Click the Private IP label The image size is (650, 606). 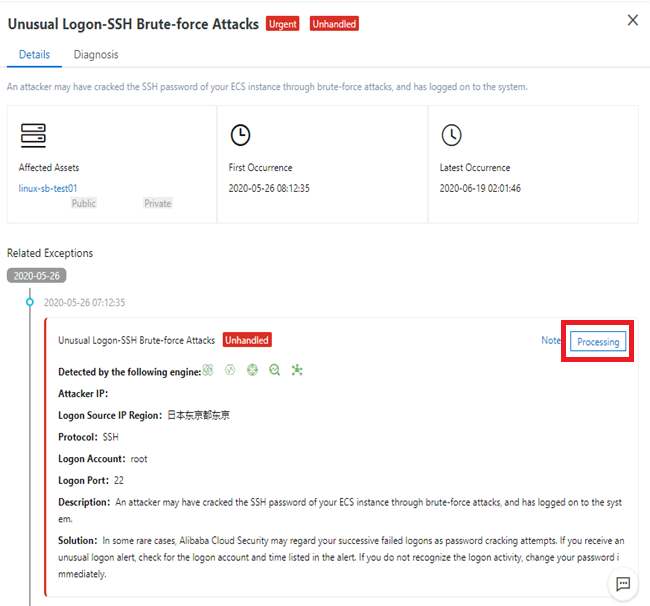158,203
